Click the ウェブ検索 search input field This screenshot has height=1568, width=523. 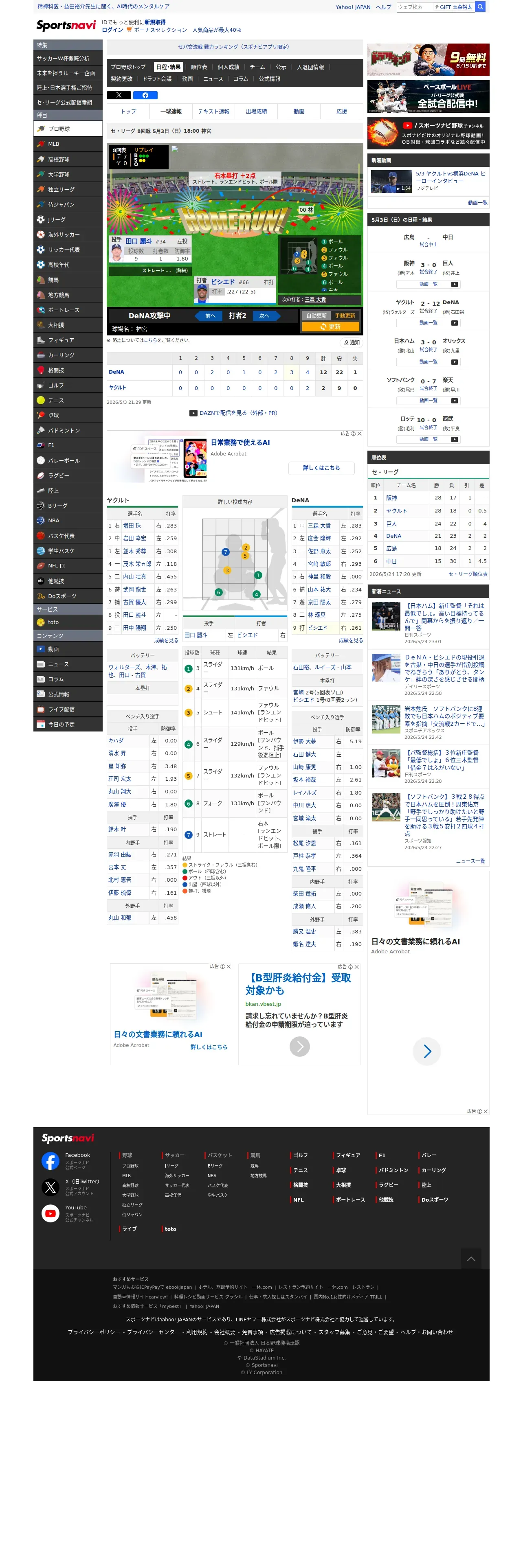pyautogui.click(x=414, y=7)
